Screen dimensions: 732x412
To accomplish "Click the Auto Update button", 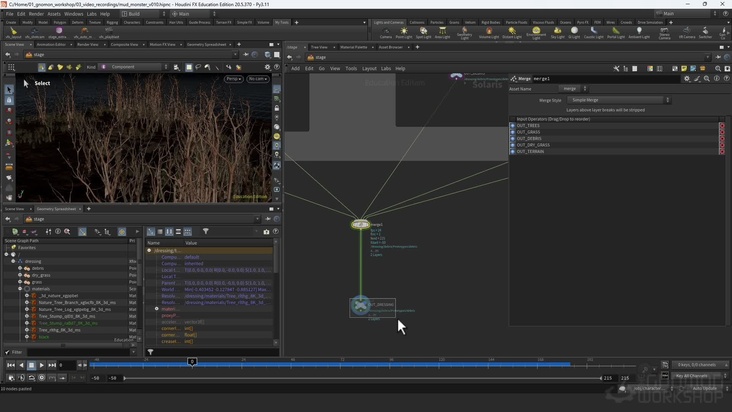I will coord(704,388).
